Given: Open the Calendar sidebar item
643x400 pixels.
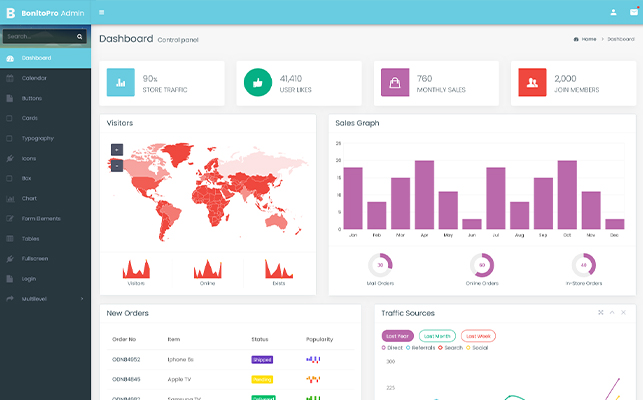Looking at the screenshot, I should [x=46, y=78].
